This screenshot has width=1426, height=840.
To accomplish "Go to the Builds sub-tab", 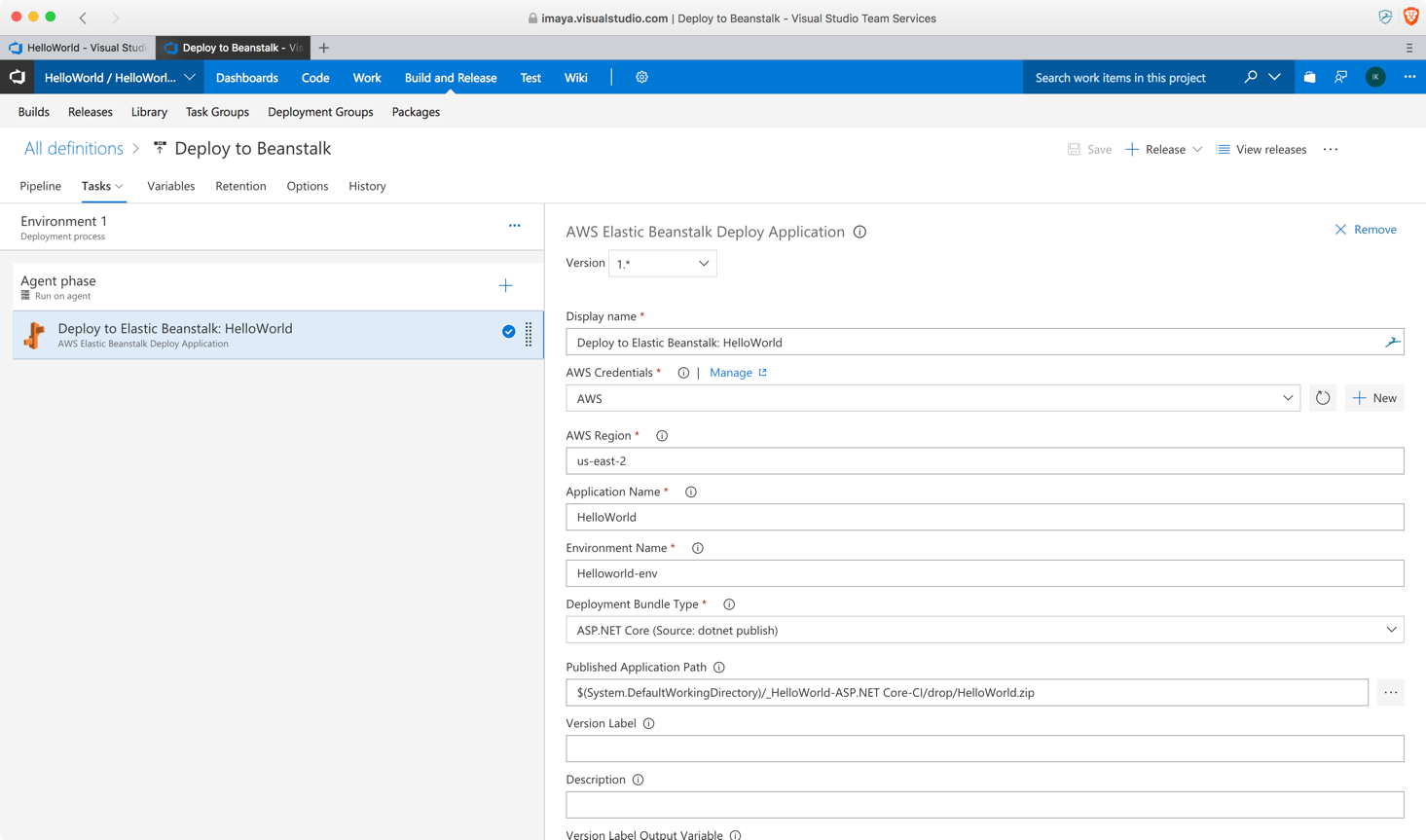I will pyautogui.click(x=34, y=112).
